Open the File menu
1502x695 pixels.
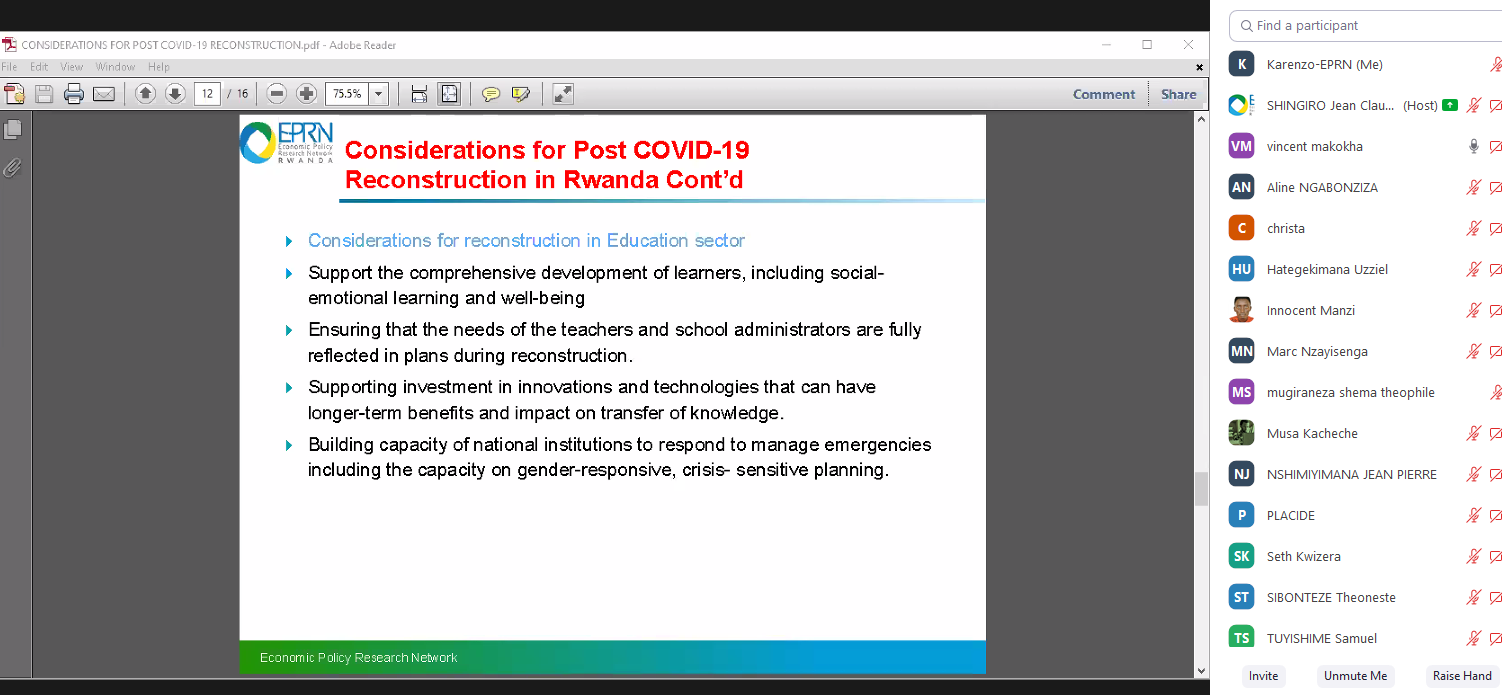coord(10,67)
